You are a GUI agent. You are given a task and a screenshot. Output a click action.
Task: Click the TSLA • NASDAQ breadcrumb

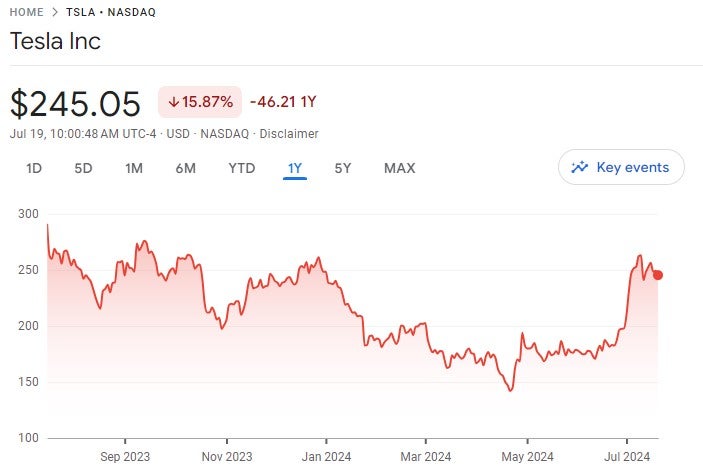(x=111, y=13)
